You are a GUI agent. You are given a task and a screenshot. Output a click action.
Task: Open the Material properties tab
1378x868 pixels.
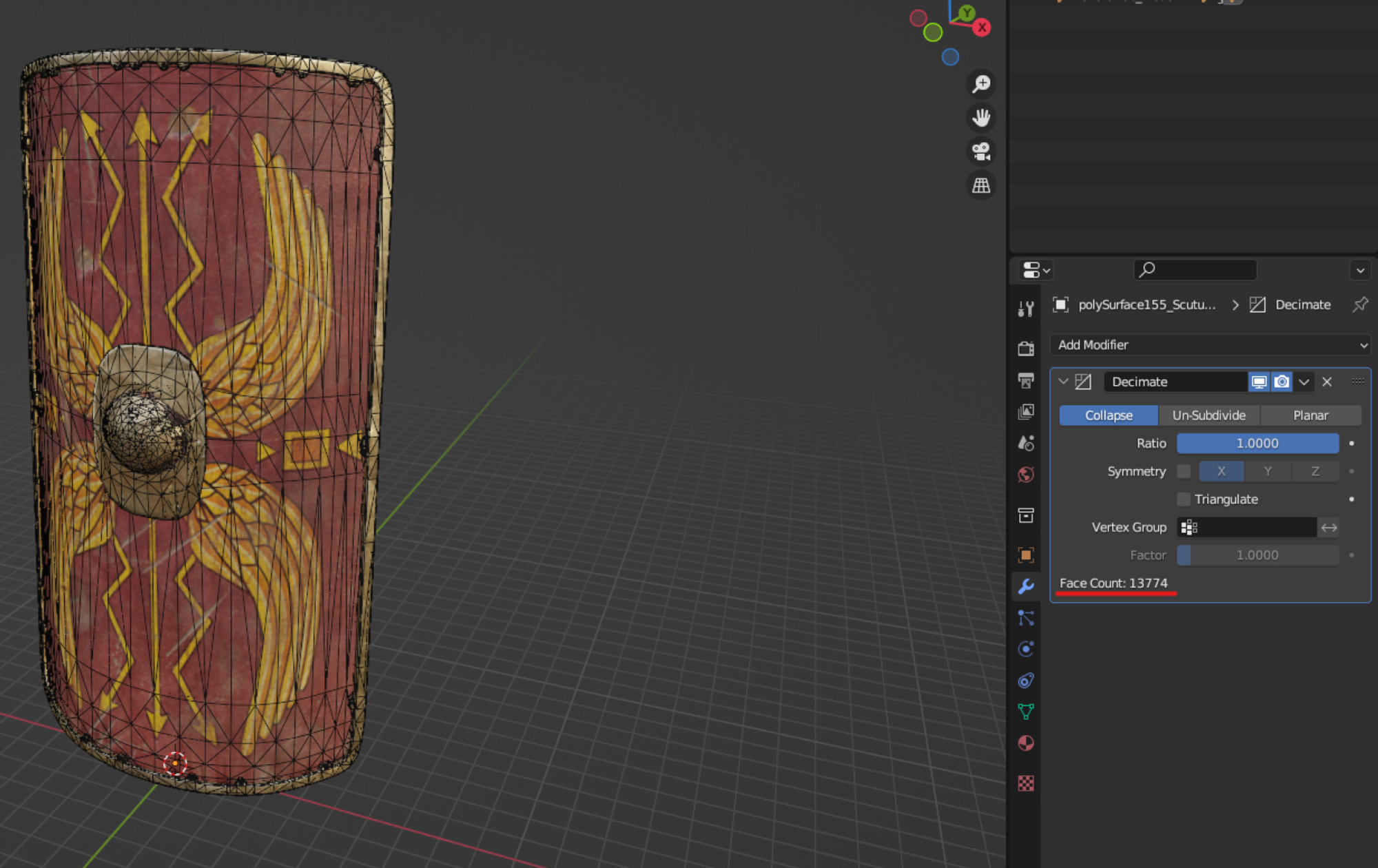tap(1026, 743)
